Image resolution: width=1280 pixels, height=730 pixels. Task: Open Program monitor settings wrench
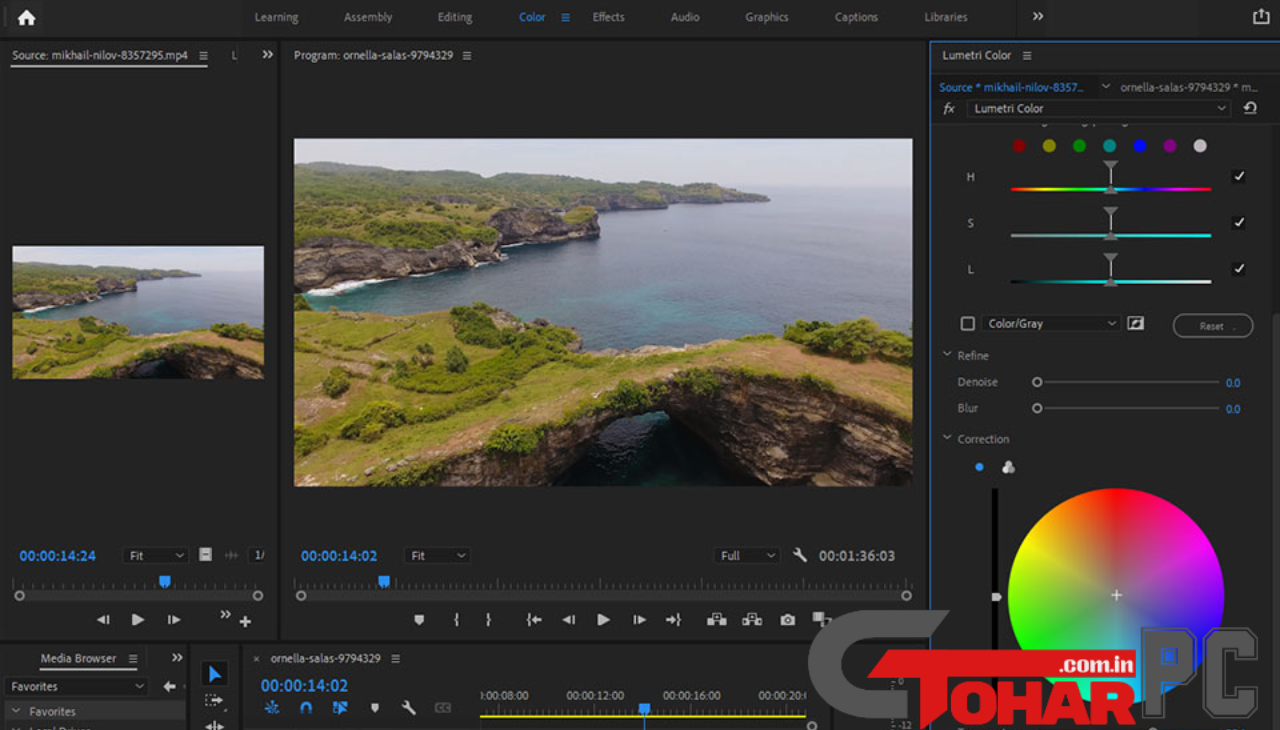coord(799,555)
